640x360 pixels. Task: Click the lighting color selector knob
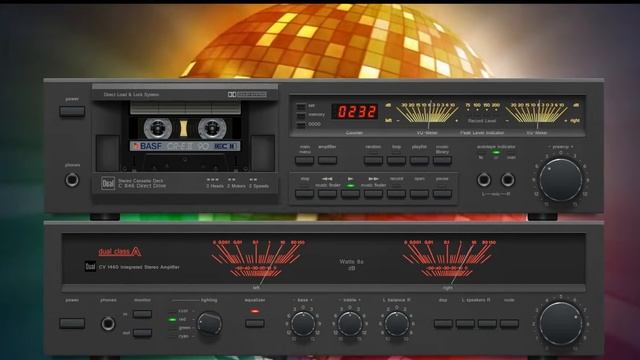tap(209, 324)
